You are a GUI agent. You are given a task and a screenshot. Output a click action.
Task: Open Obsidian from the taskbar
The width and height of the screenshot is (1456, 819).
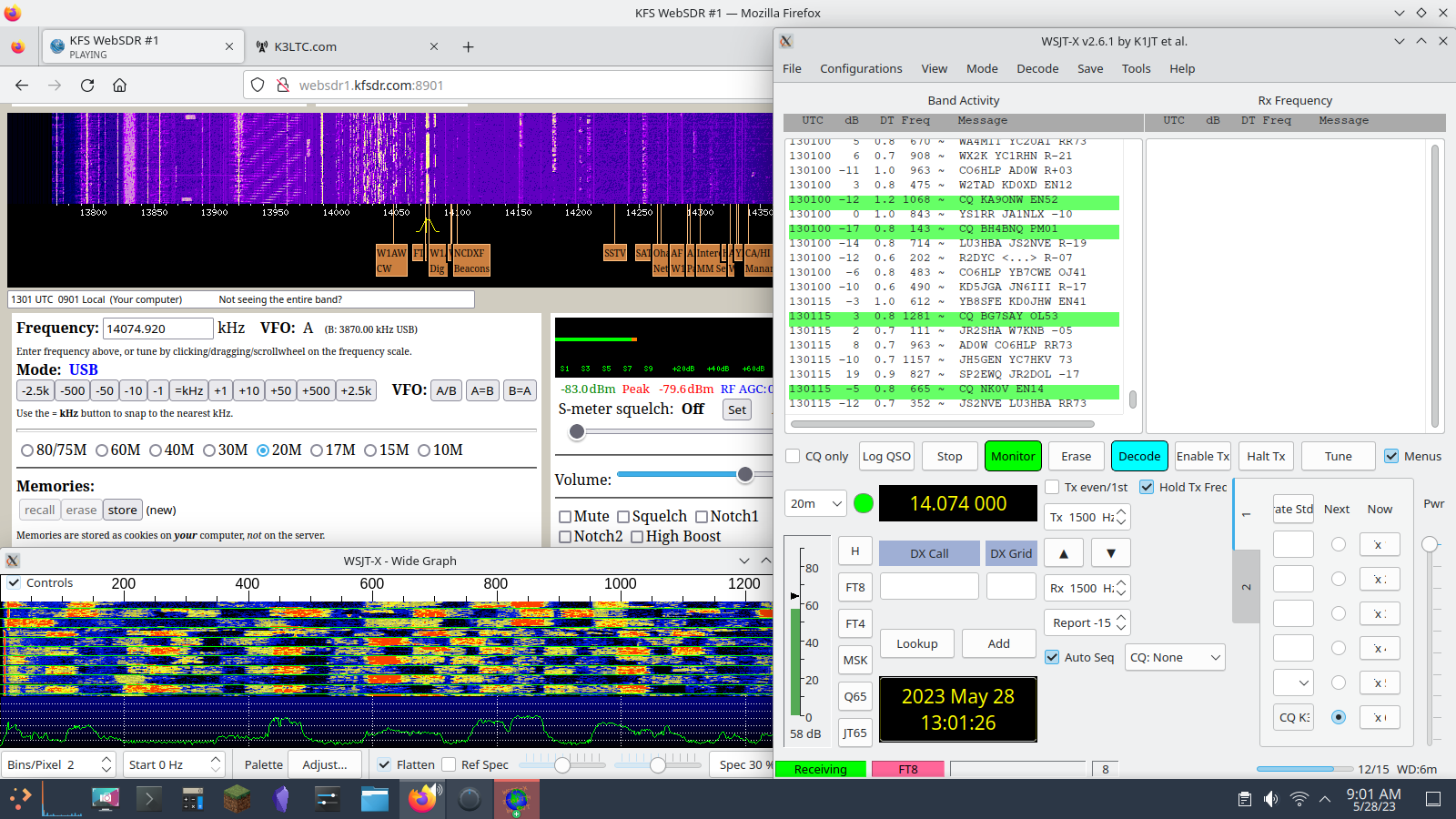(282, 799)
